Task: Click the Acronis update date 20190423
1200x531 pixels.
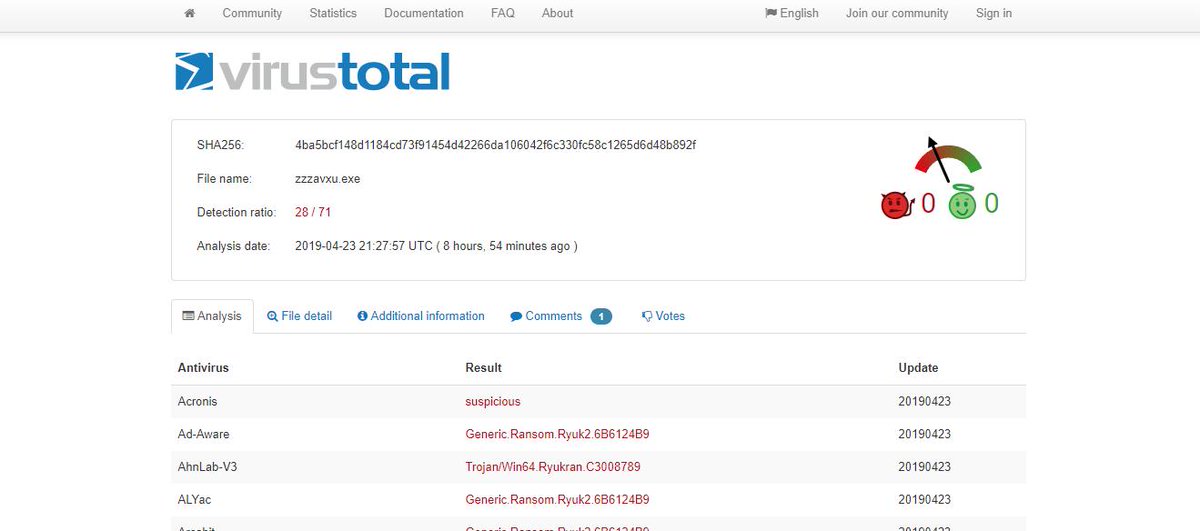Action: click(x=925, y=401)
